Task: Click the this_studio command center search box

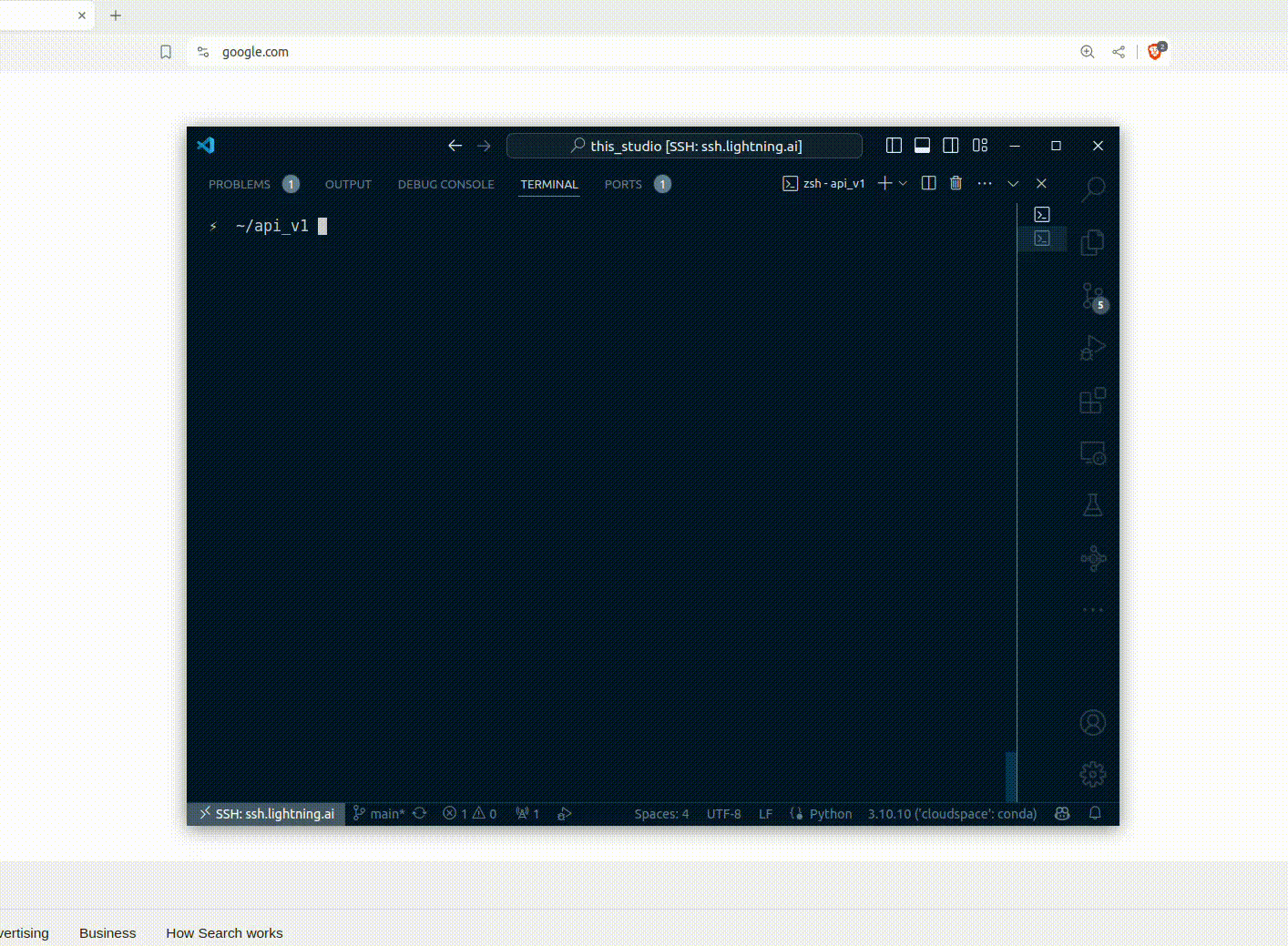Action: tap(684, 146)
